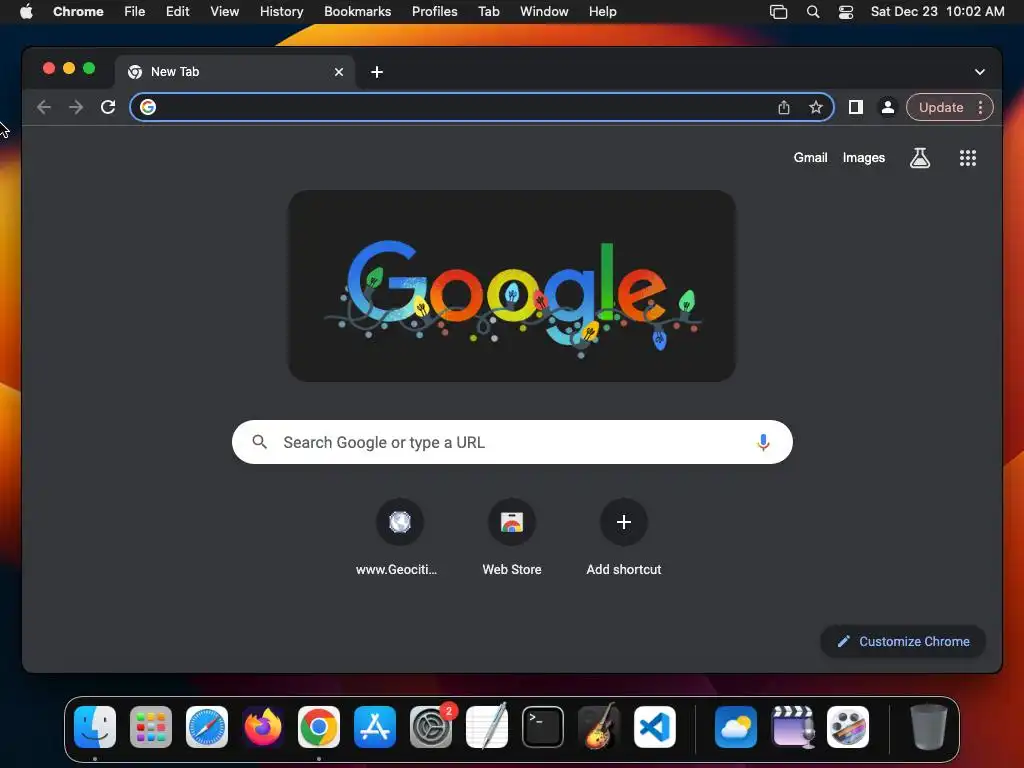Screen dimensions: 1024x768
Task: Reload the page with the refresh icon
Action: [108, 107]
